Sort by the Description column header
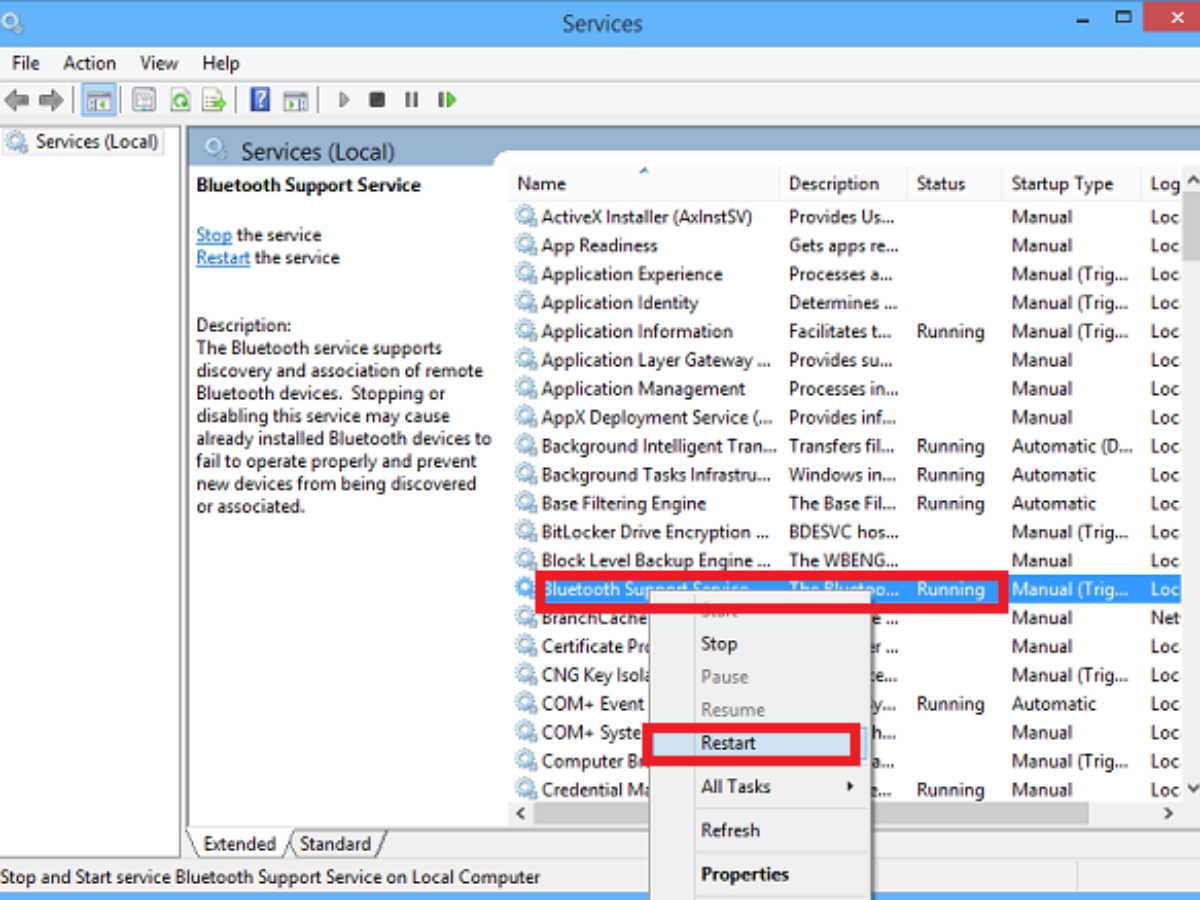Screen dimensions: 1200x900 coord(843,184)
